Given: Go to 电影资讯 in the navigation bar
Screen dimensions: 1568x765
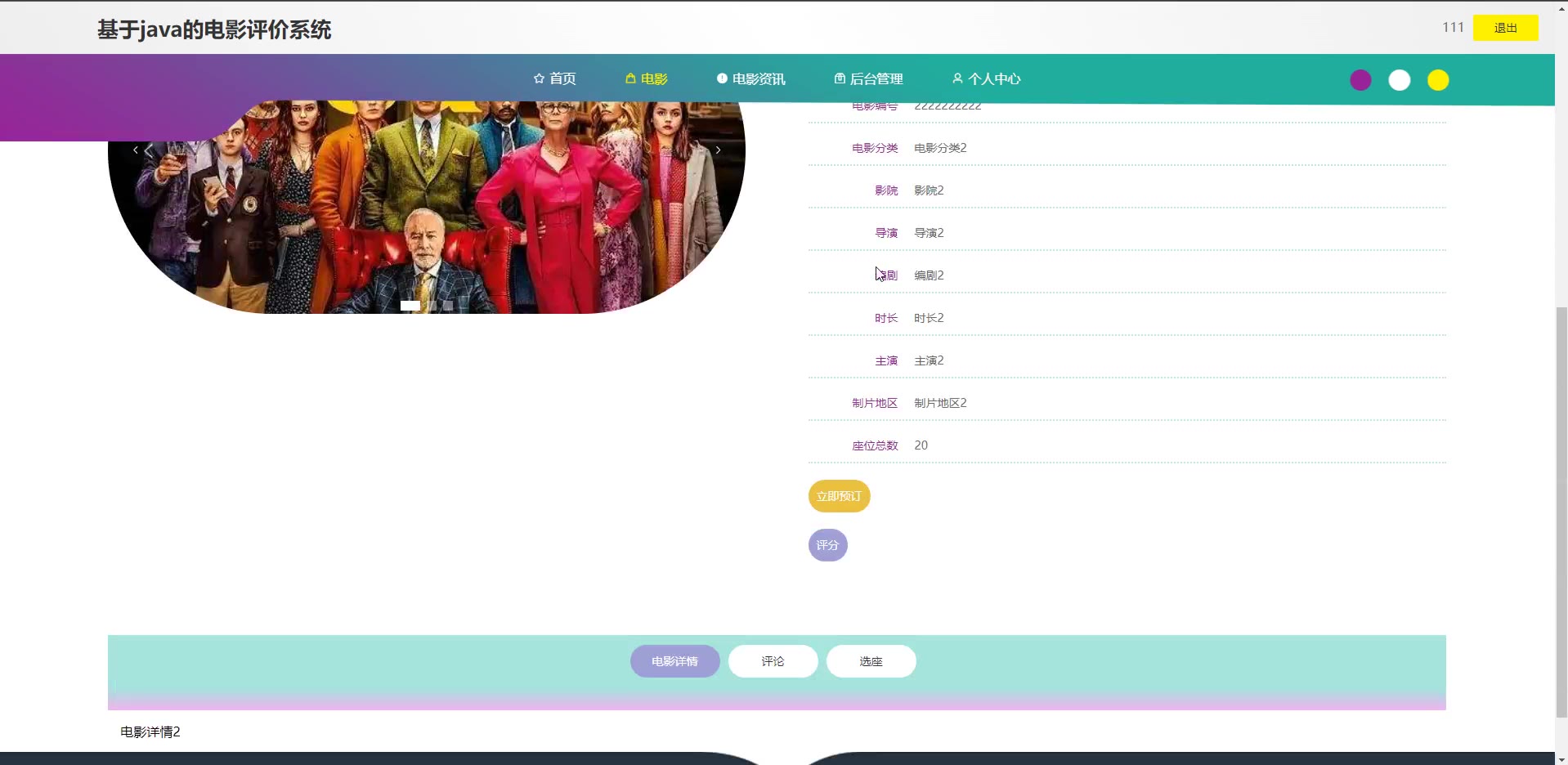Looking at the screenshot, I should tap(750, 78).
